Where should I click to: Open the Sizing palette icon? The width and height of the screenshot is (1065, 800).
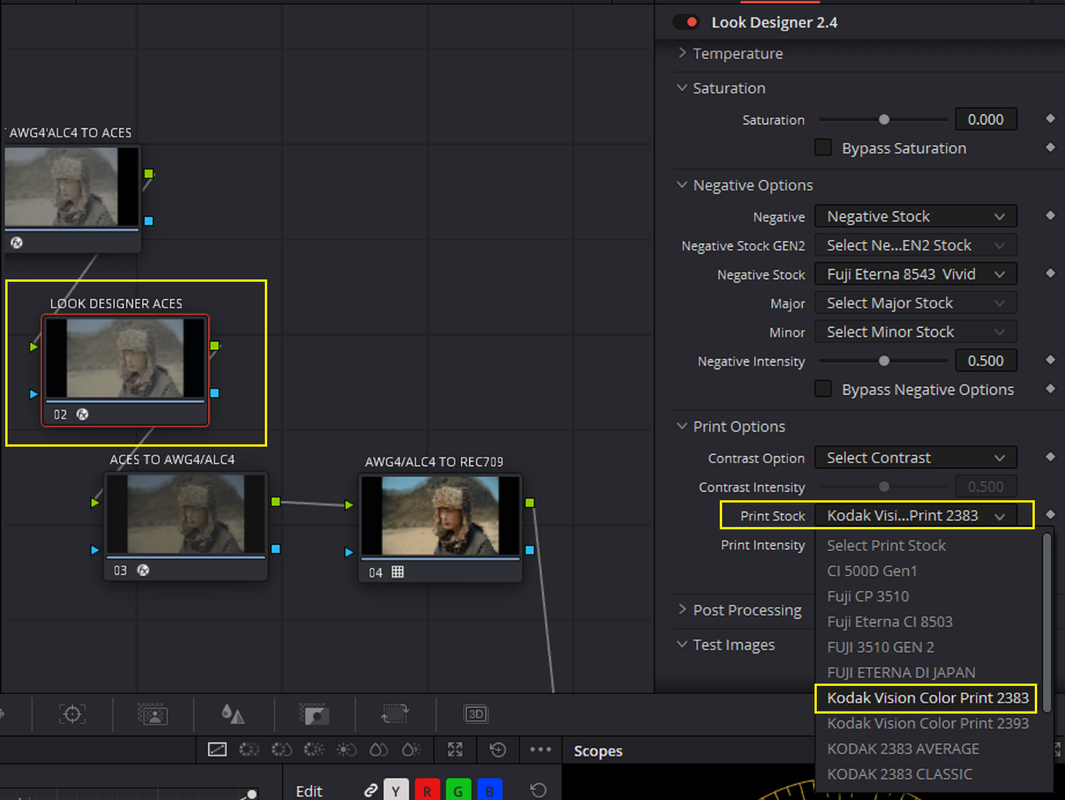click(395, 714)
